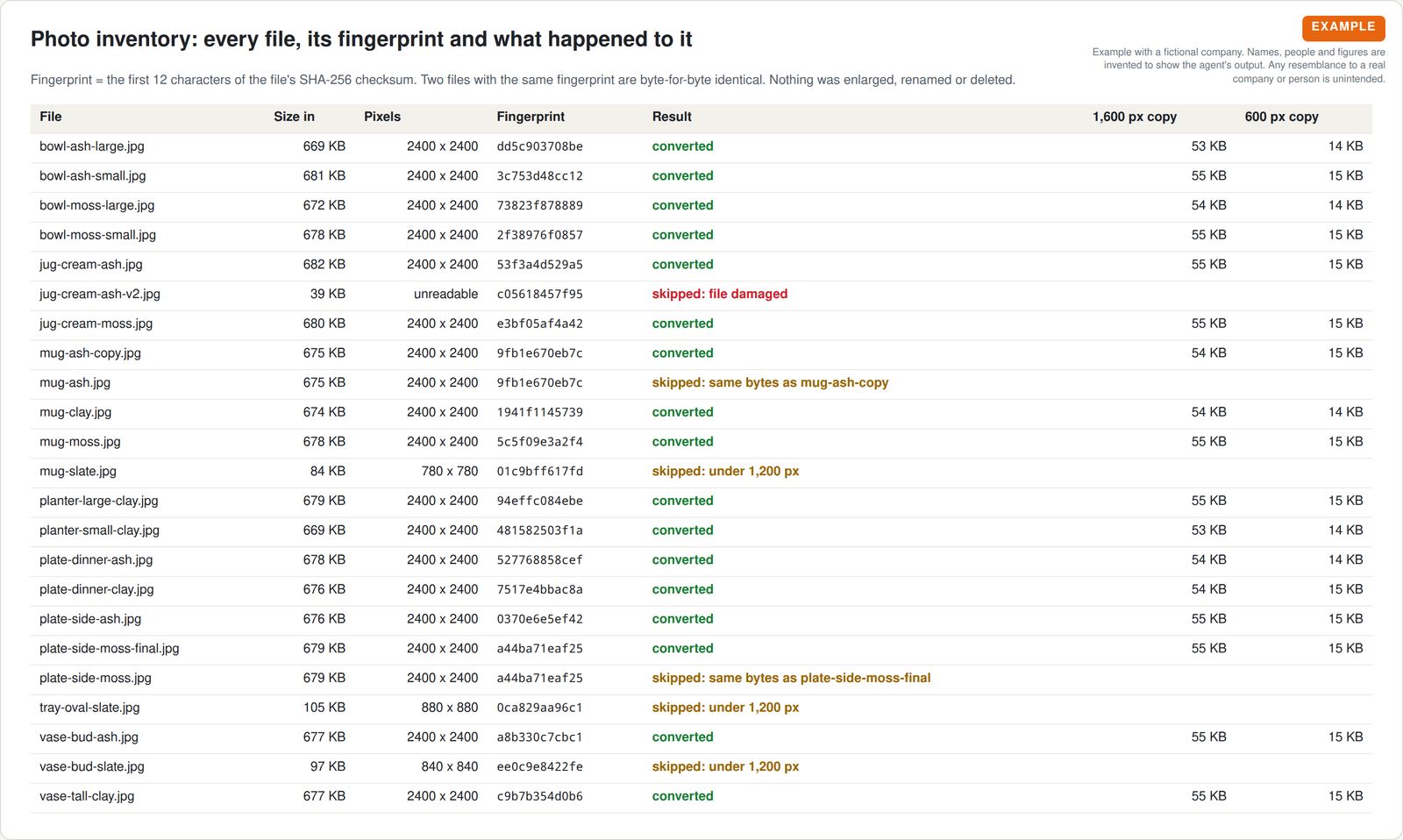Select the vase-bud-slate.jpg file name
Image resolution: width=1403 pixels, height=840 pixels.
[x=92, y=766]
